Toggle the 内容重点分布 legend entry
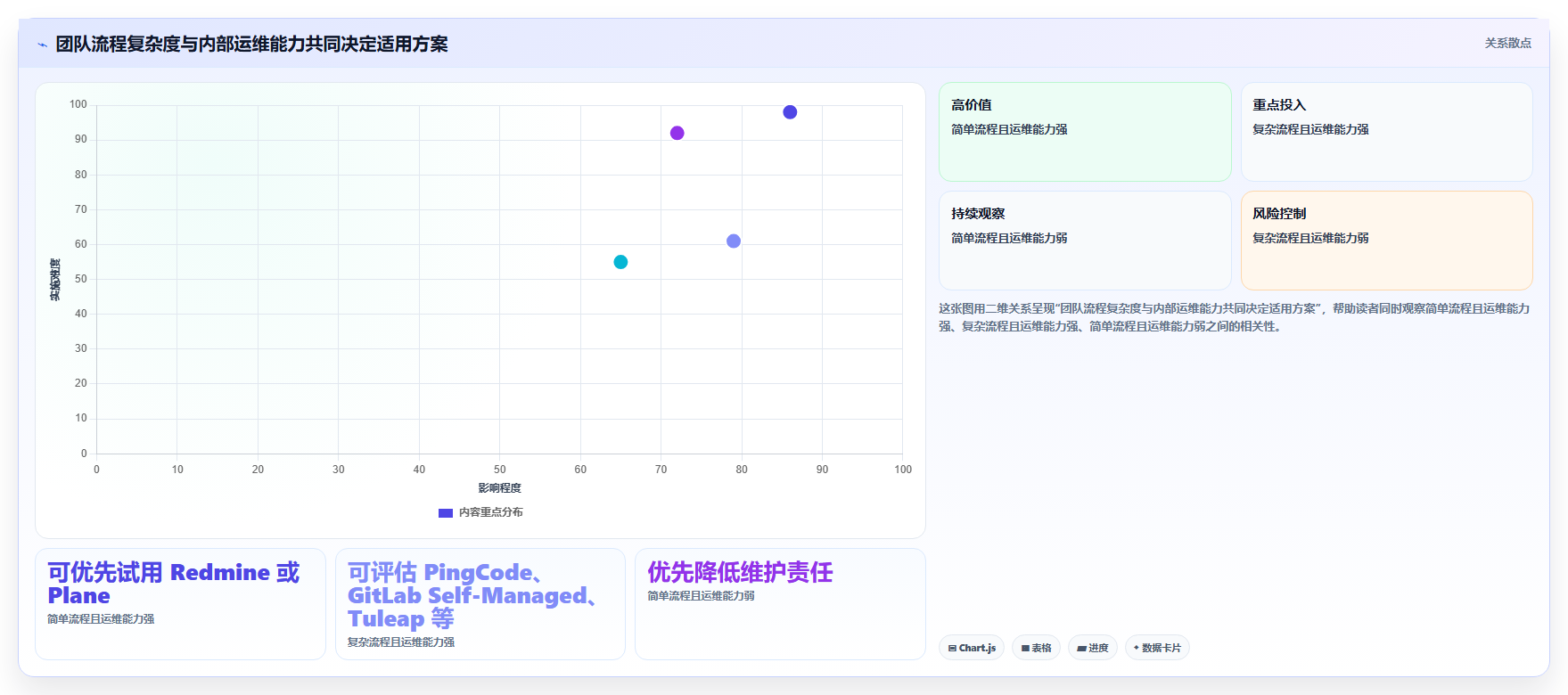Screen dimensions: 1568x695 coord(480,512)
